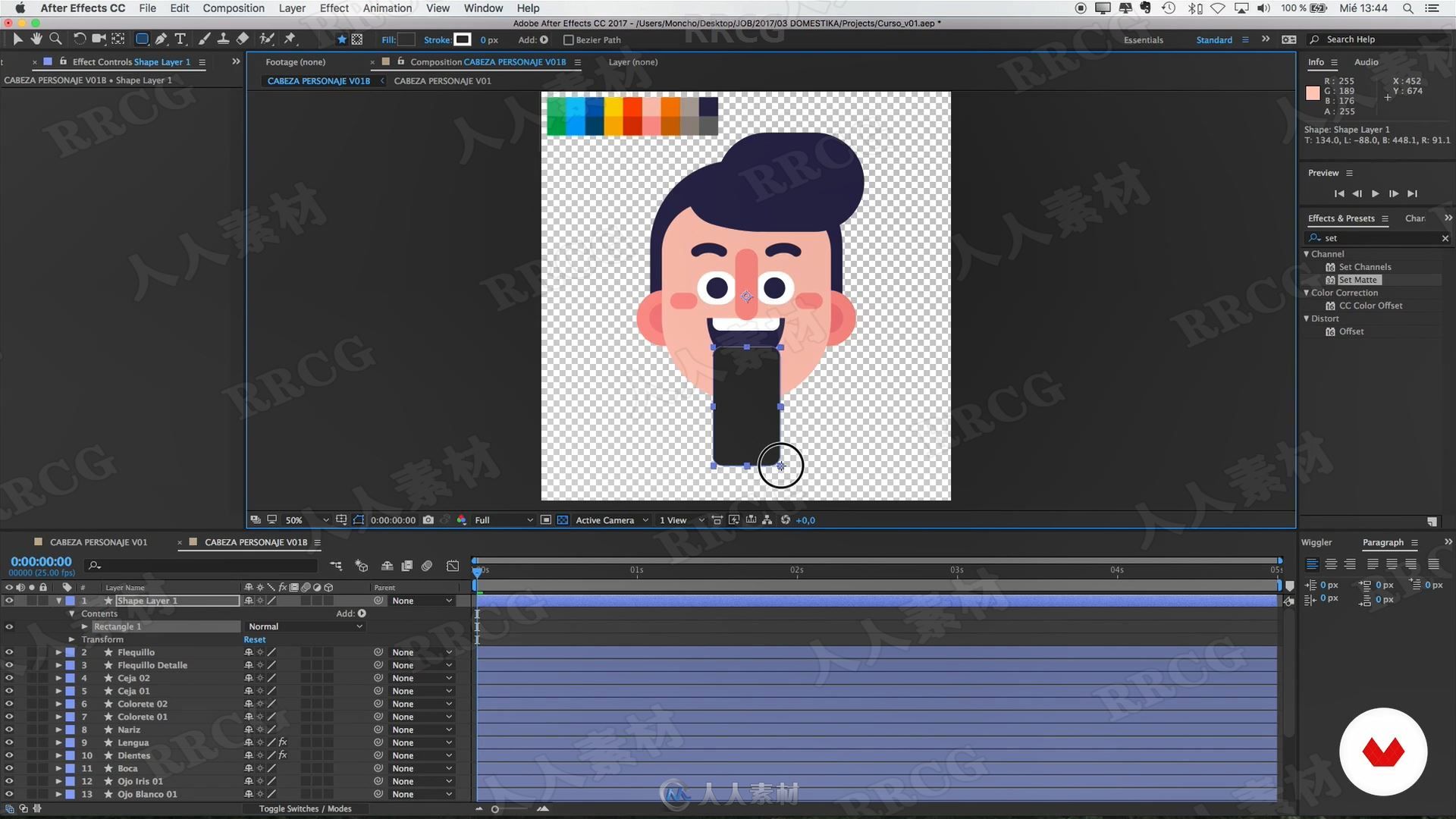
Task: Switch to CABEZA PERSONAJE V01 composition tab
Action: (x=98, y=542)
